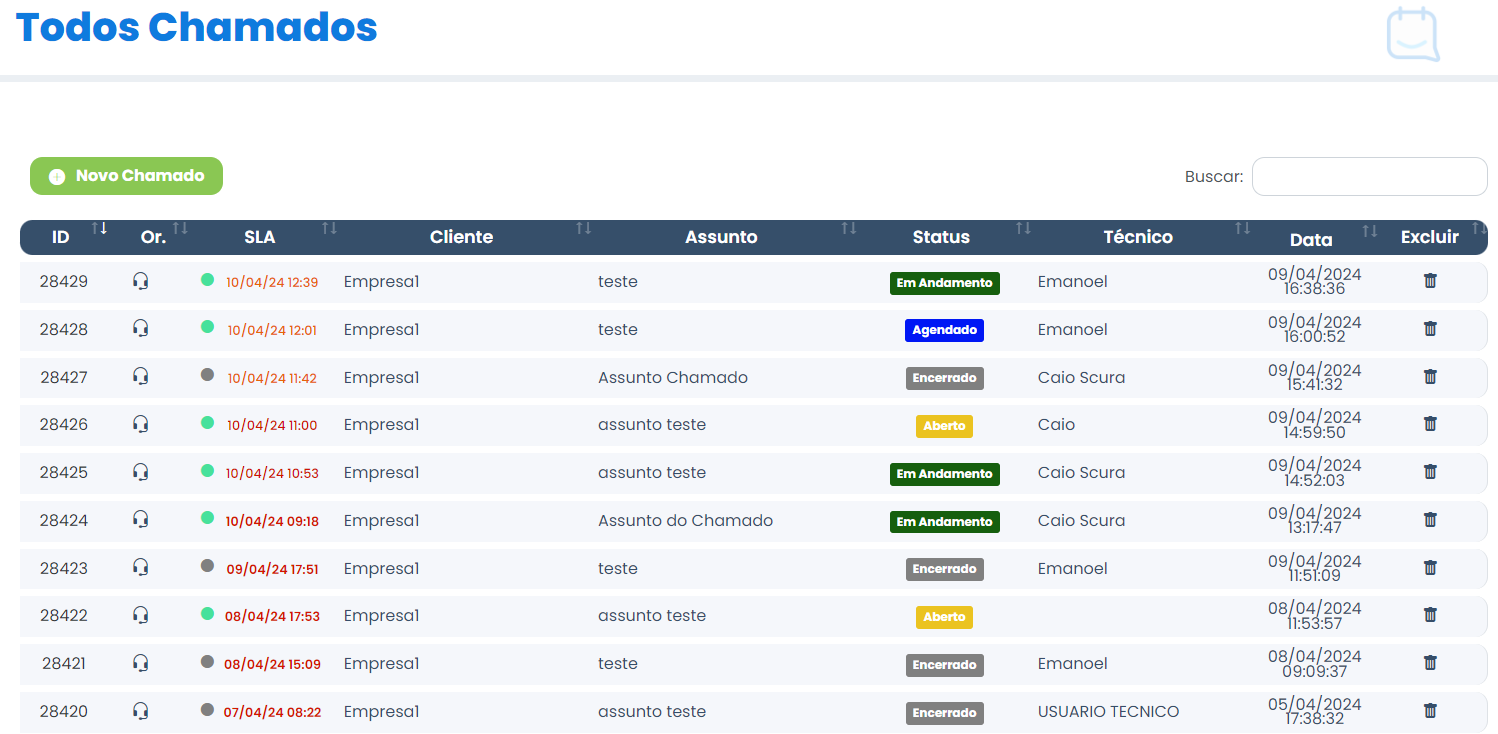Sort by Técnico column arrows
Screen dimensions: 1498x734
[1242, 229]
